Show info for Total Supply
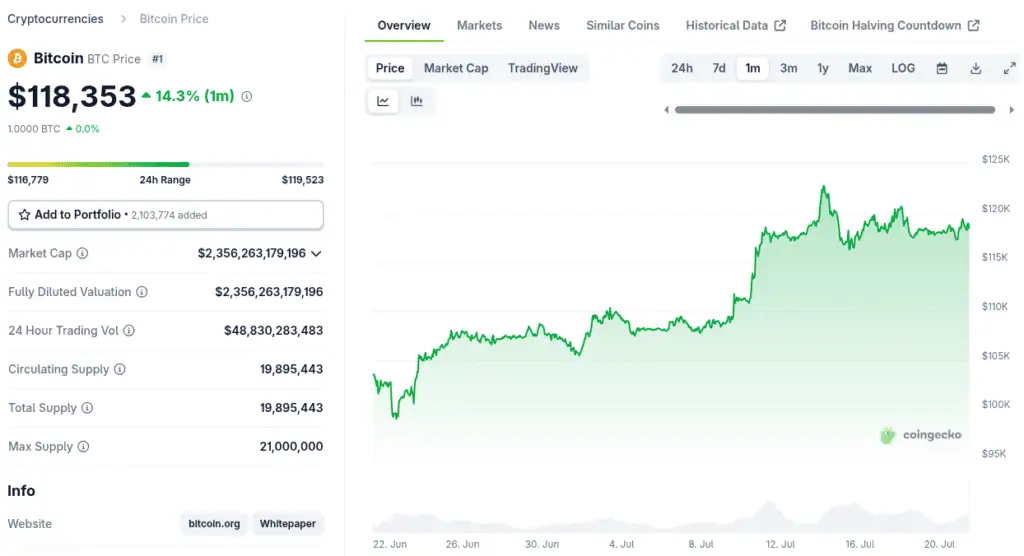The width and height of the screenshot is (1024, 556). 87,408
